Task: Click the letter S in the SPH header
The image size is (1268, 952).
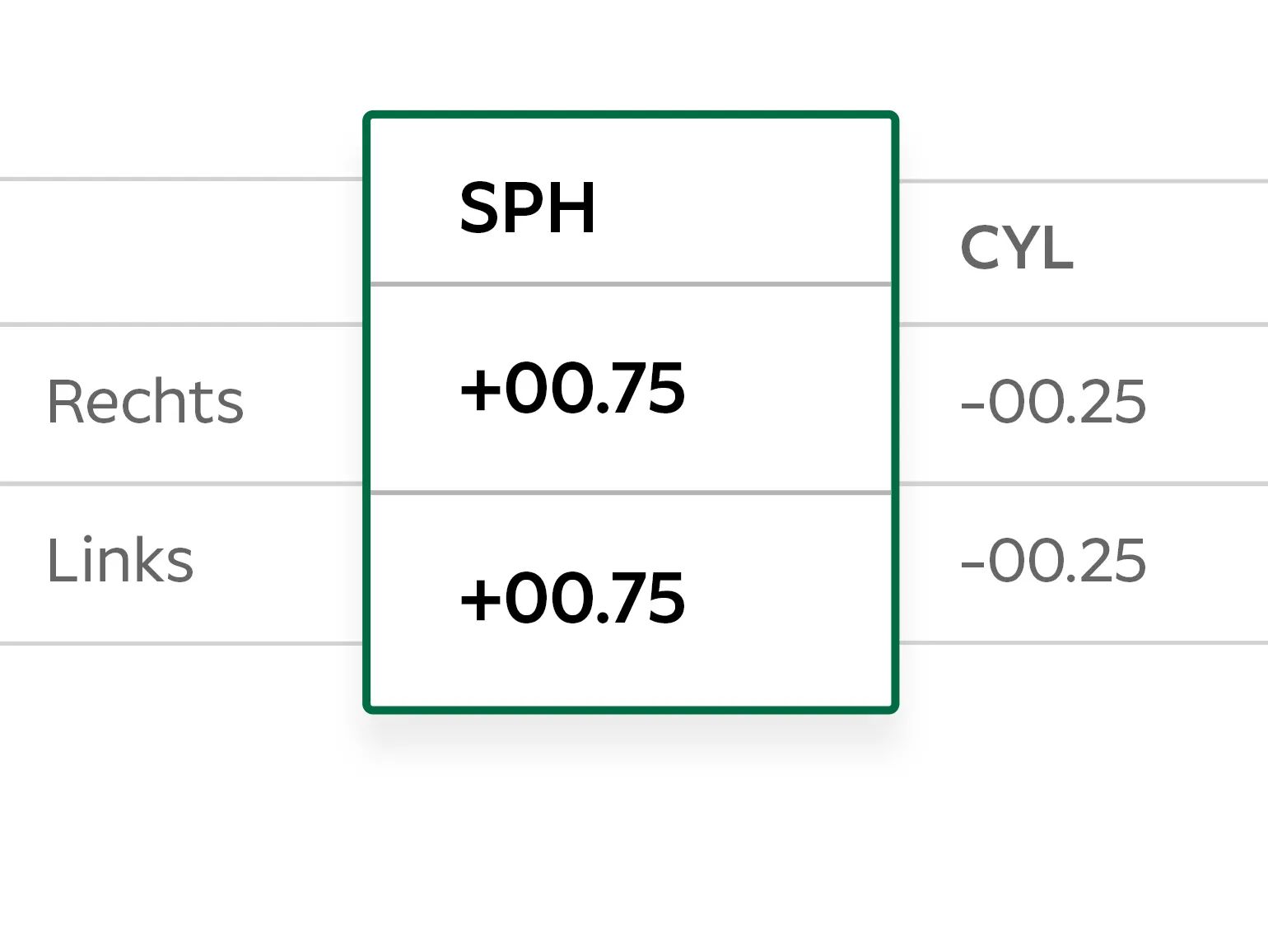Action: [x=479, y=208]
